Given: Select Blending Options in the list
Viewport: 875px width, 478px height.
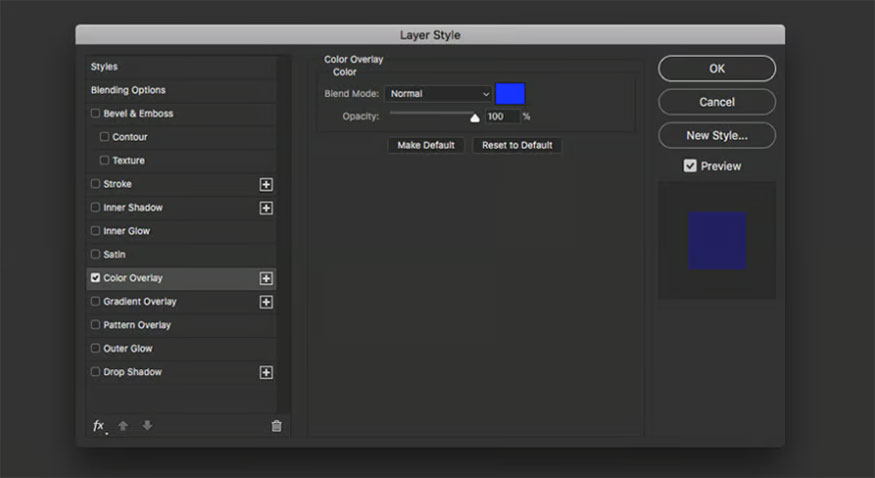Looking at the screenshot, I should coord(128,90).
